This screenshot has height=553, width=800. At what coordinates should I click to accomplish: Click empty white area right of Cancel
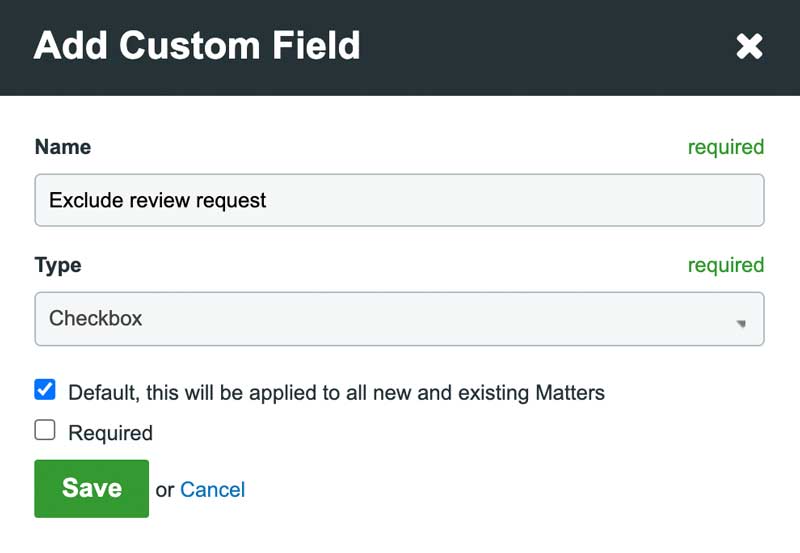(500, 490)
